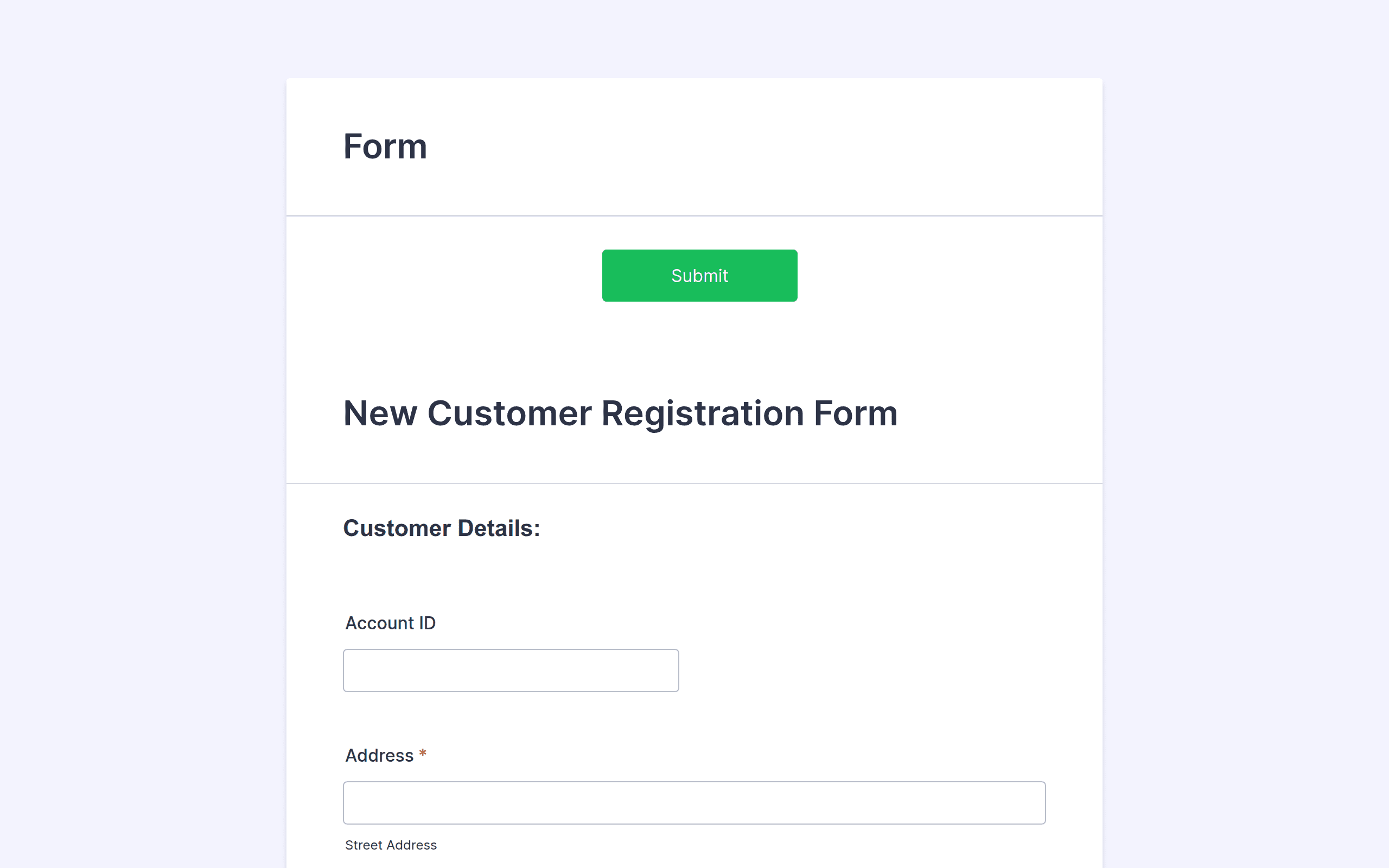Viewport: 1389px width, 868px height.
Task: Focus the Account ID input field
Action: [x=511, y=671]
